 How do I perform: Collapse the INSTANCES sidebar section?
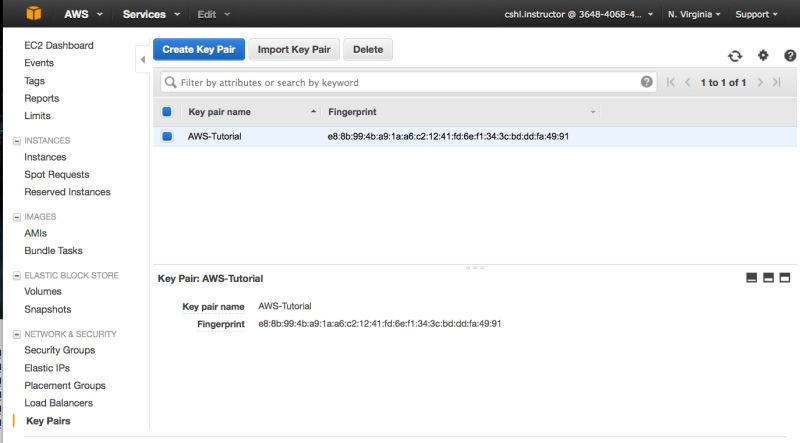[x=17, y=140]
